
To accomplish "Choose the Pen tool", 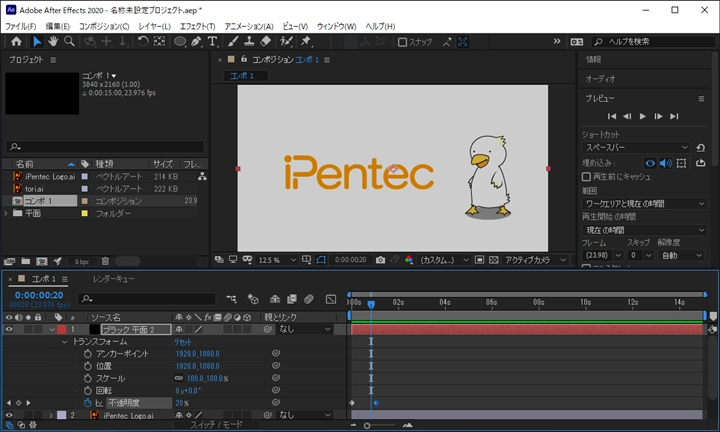I will pyautogui.click(x=197, y=42).
